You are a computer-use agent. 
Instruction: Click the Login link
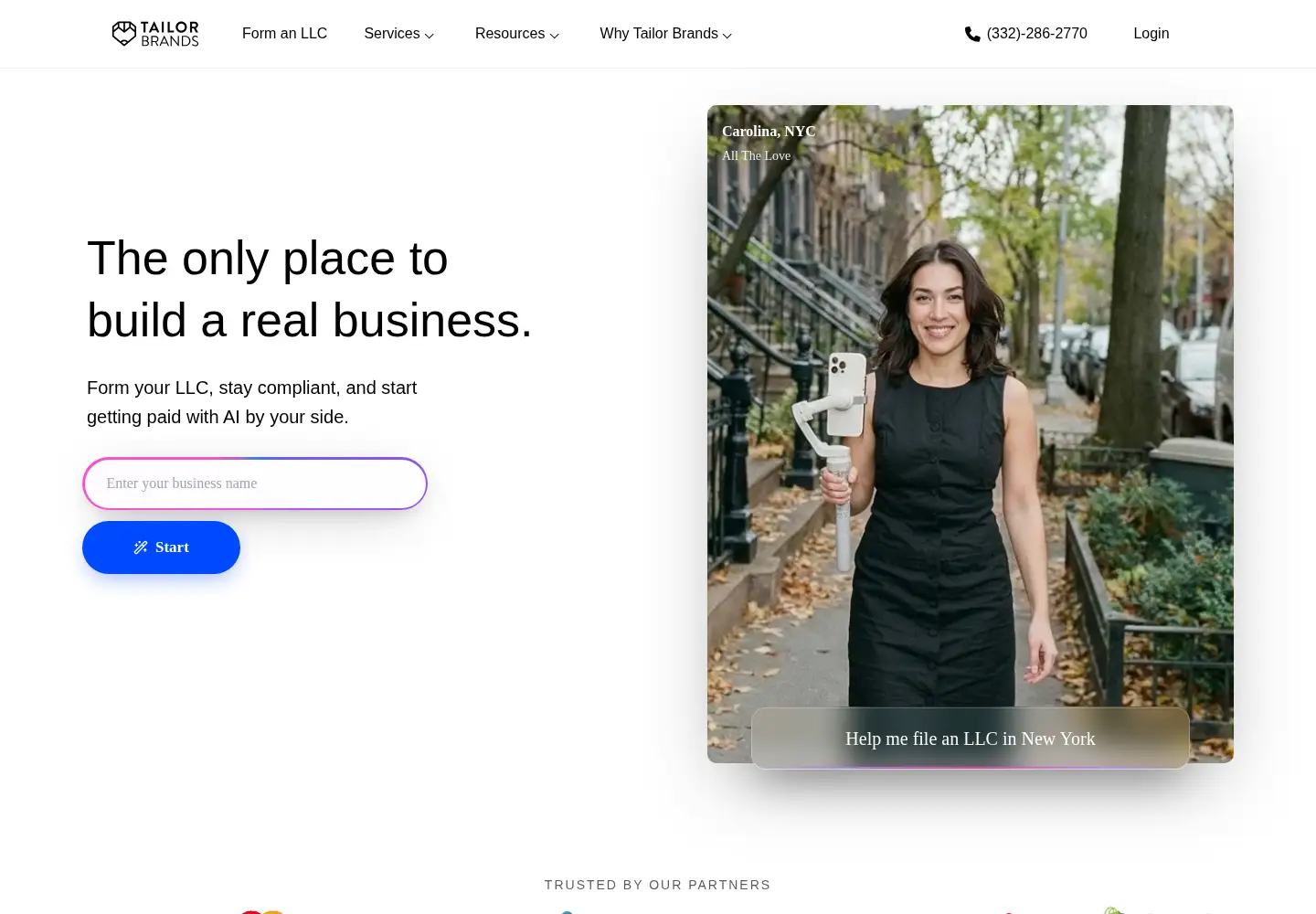[1151, 34]
